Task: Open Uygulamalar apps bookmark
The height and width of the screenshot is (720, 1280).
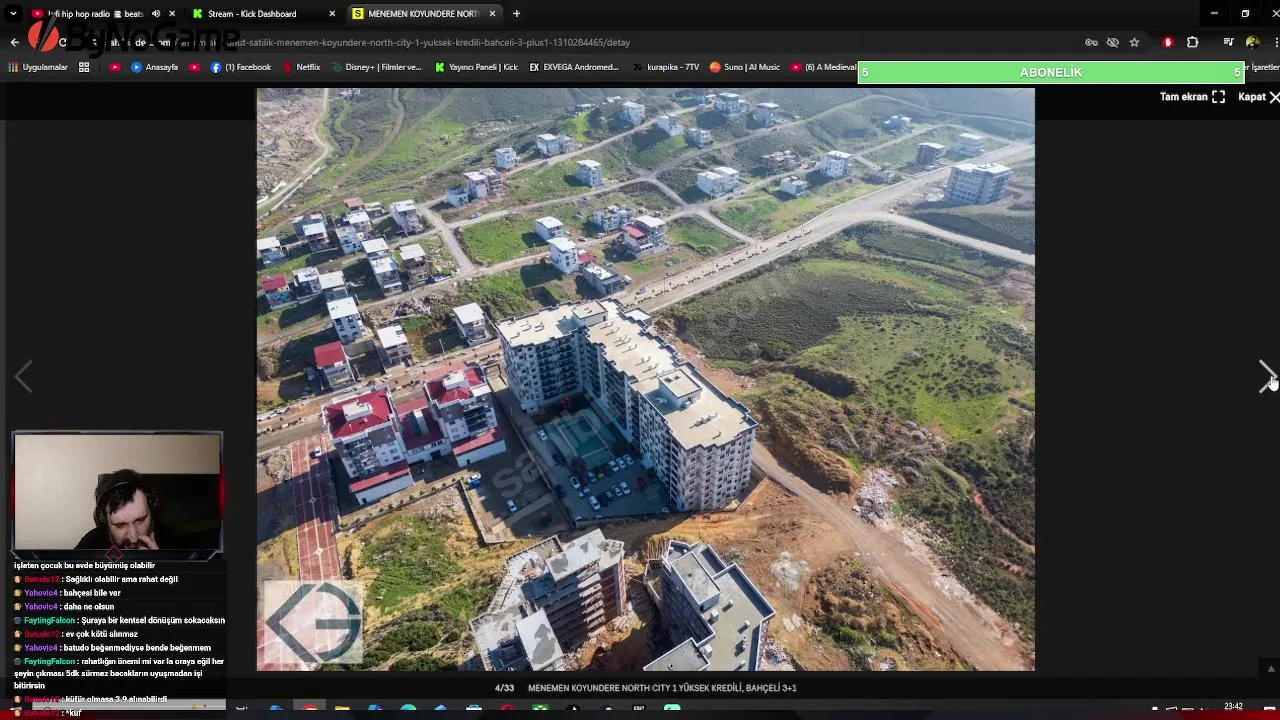Action: click(38, 67)
